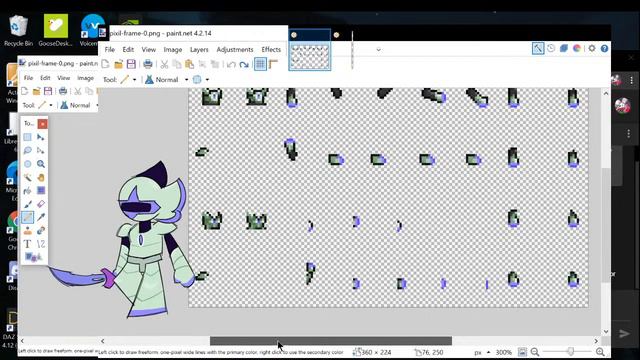Screen dimensions: 640x360
Task: Click Print icon in front window toolbar
Action: click(148, 64)
